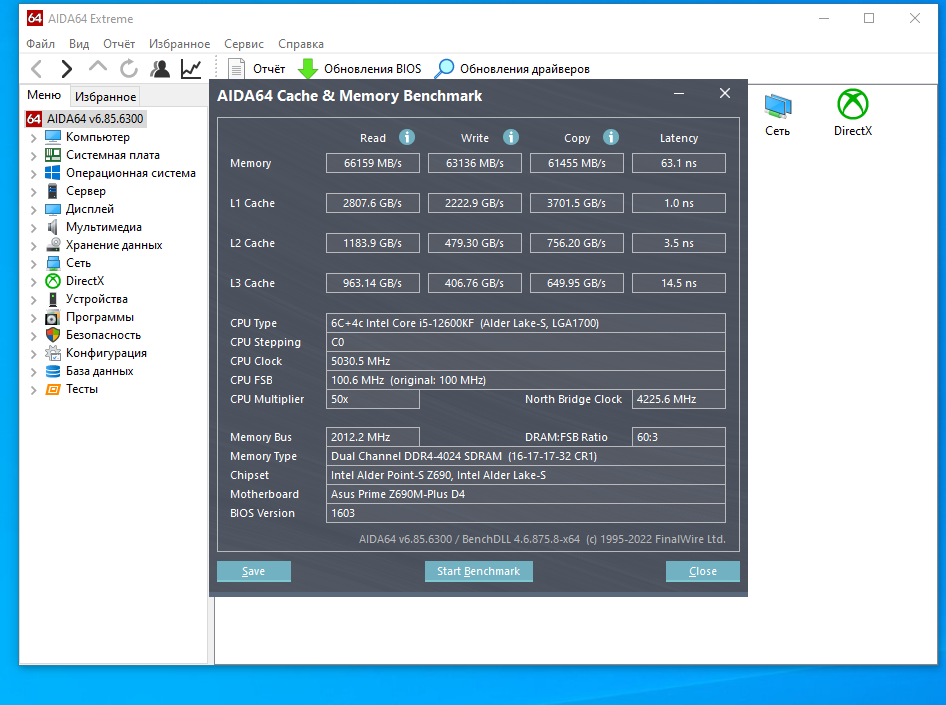This screenshot has width=946, height=705.
Task: Click the Отчёт report toolbar button
Action: [x=256, y=69]
